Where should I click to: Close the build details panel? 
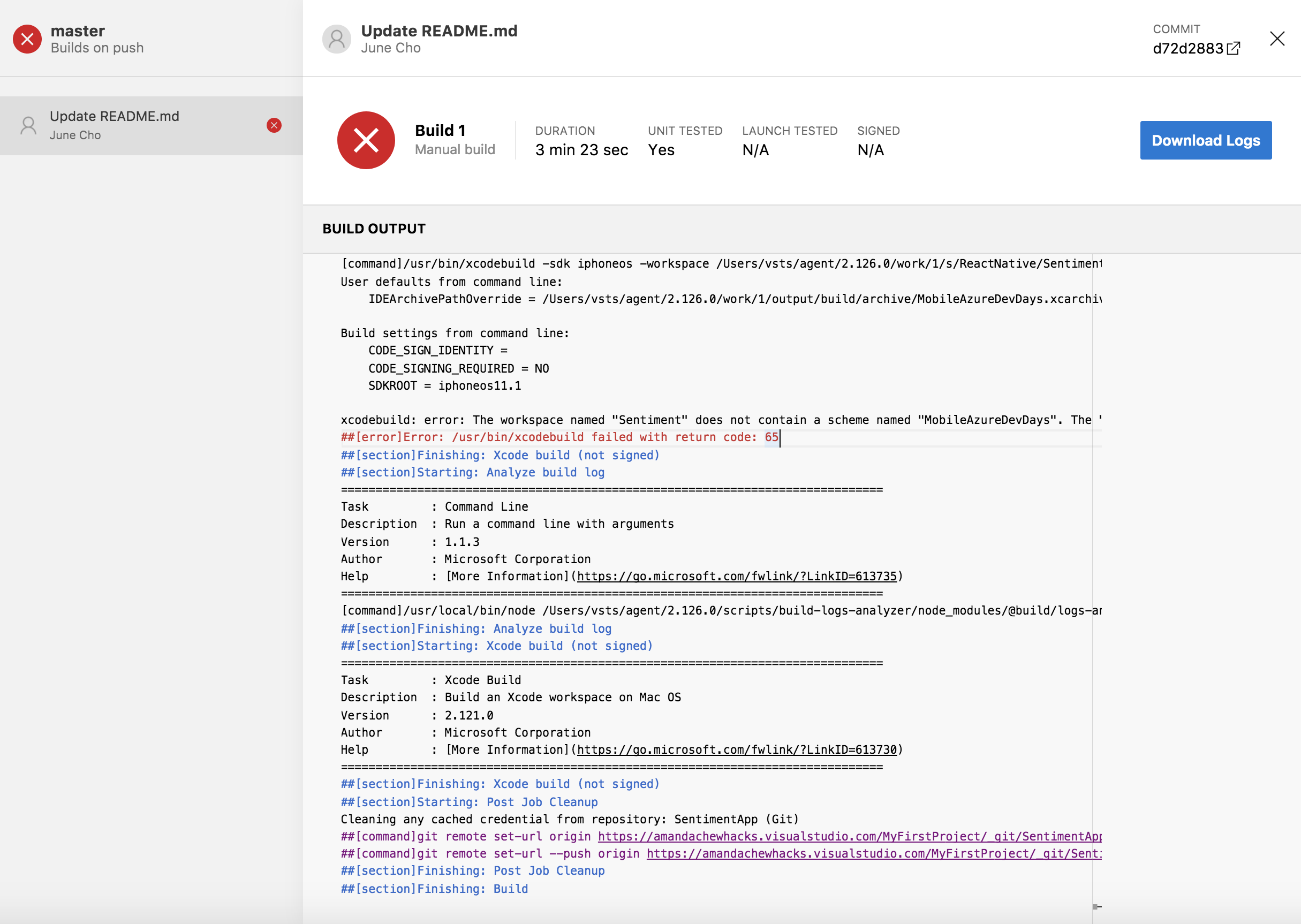point(1277,39)
